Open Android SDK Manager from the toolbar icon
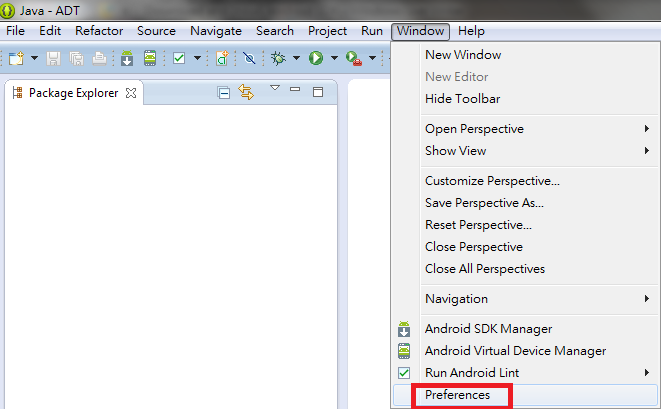 (126, 58)
